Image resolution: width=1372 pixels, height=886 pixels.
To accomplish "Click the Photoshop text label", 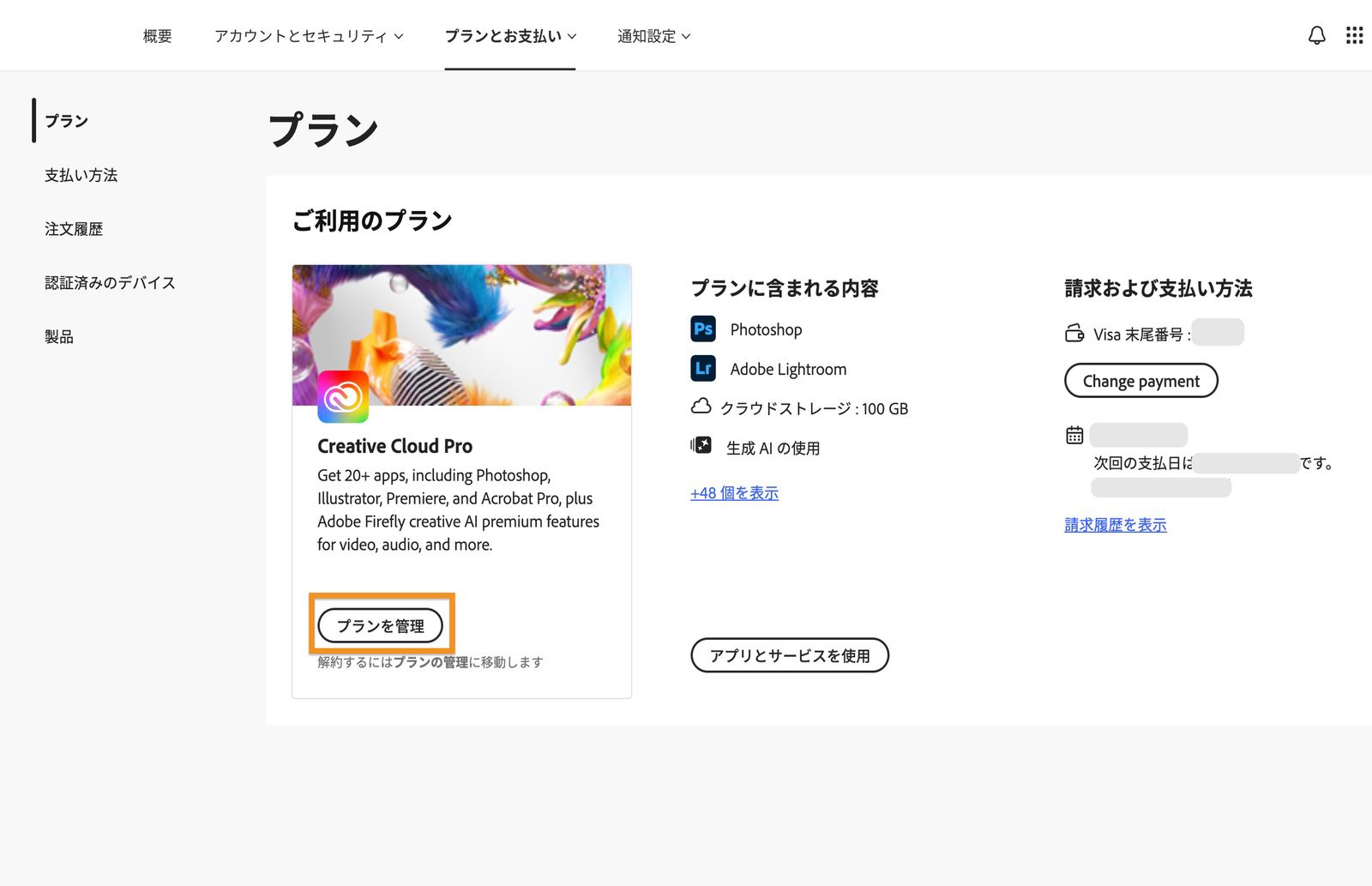I will [x=767, y=329].
